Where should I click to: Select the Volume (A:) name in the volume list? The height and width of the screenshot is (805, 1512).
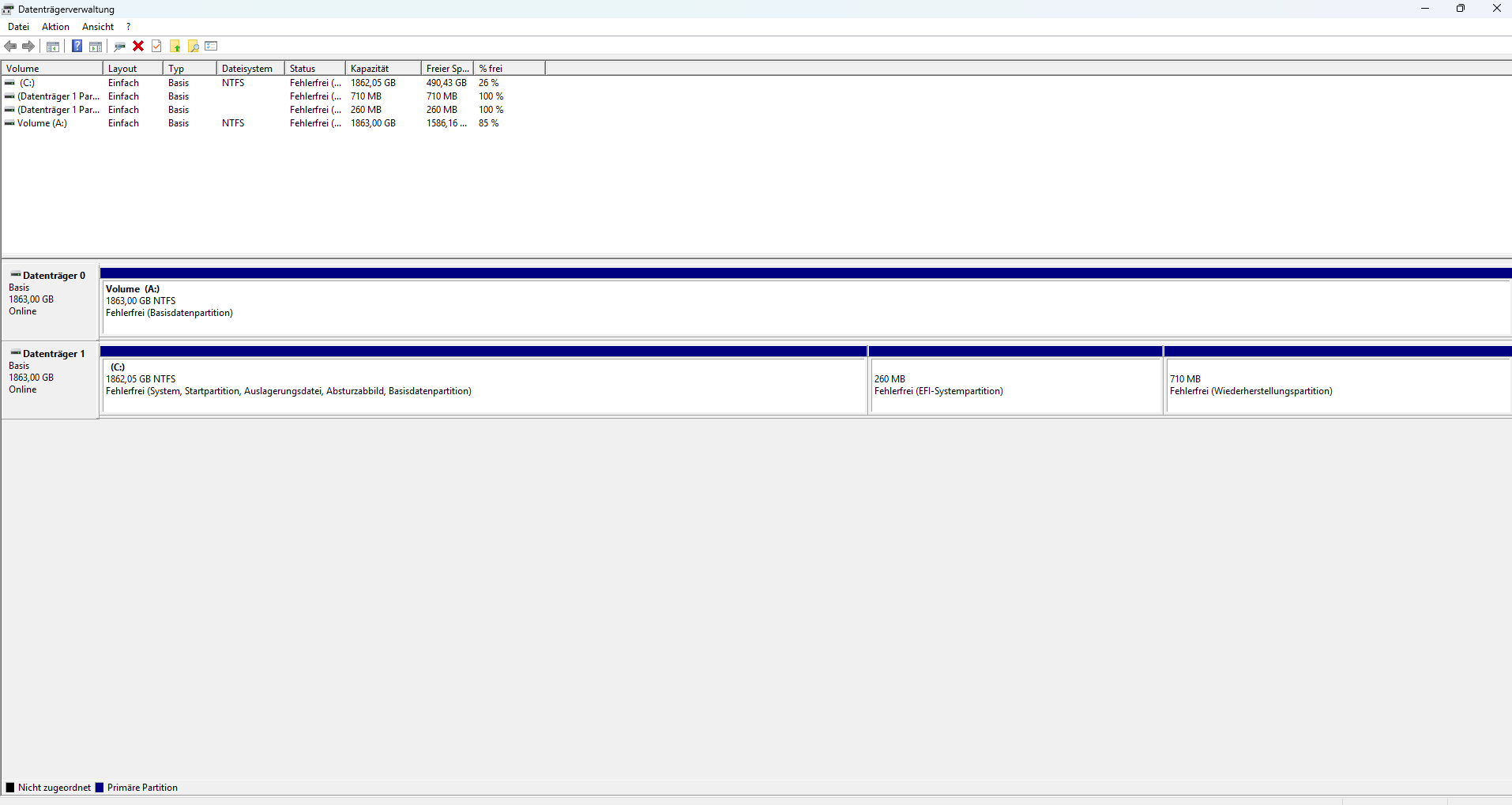[42, 123]
